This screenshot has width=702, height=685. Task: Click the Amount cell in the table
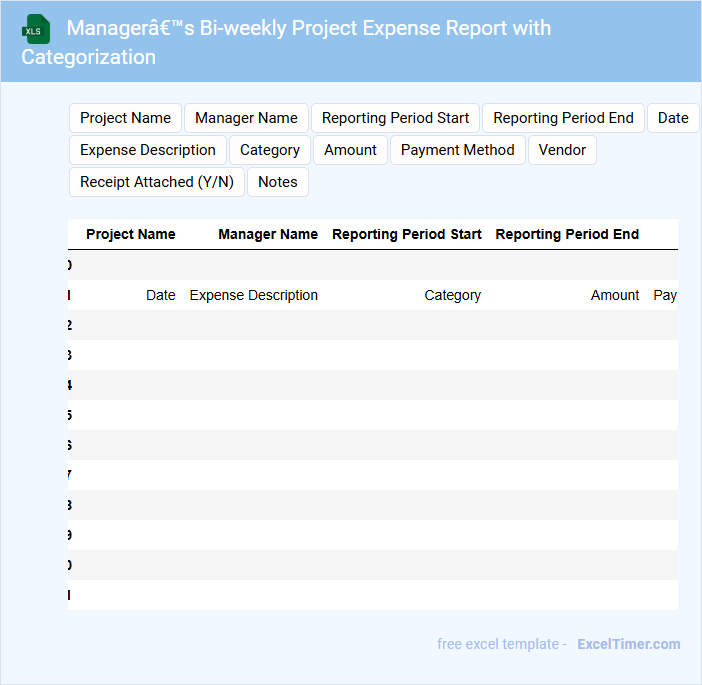point(615,295)
